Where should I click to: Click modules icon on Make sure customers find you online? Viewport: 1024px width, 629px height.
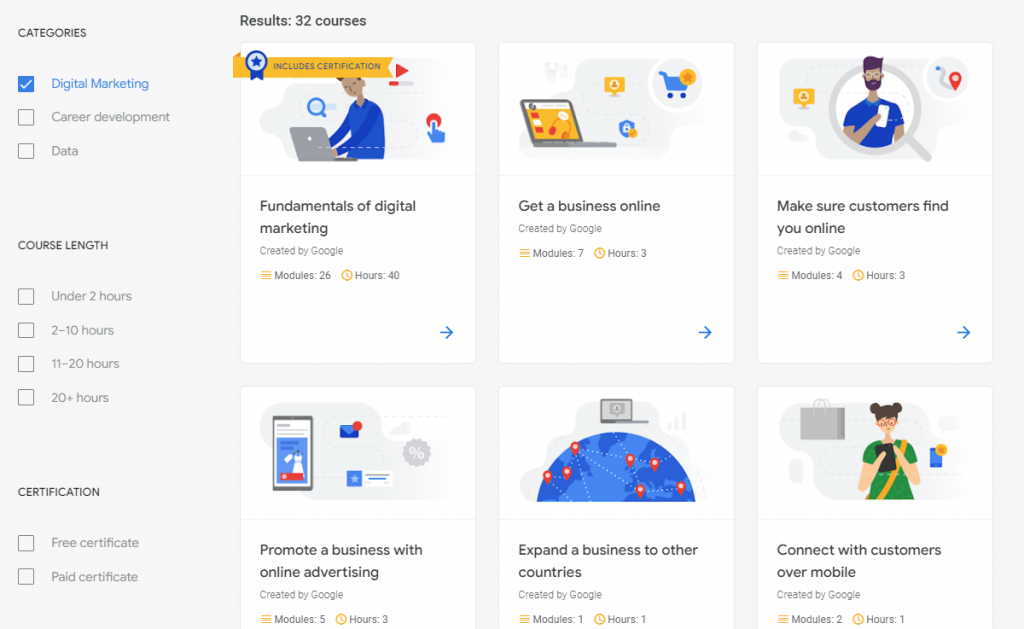pos(783,276)
